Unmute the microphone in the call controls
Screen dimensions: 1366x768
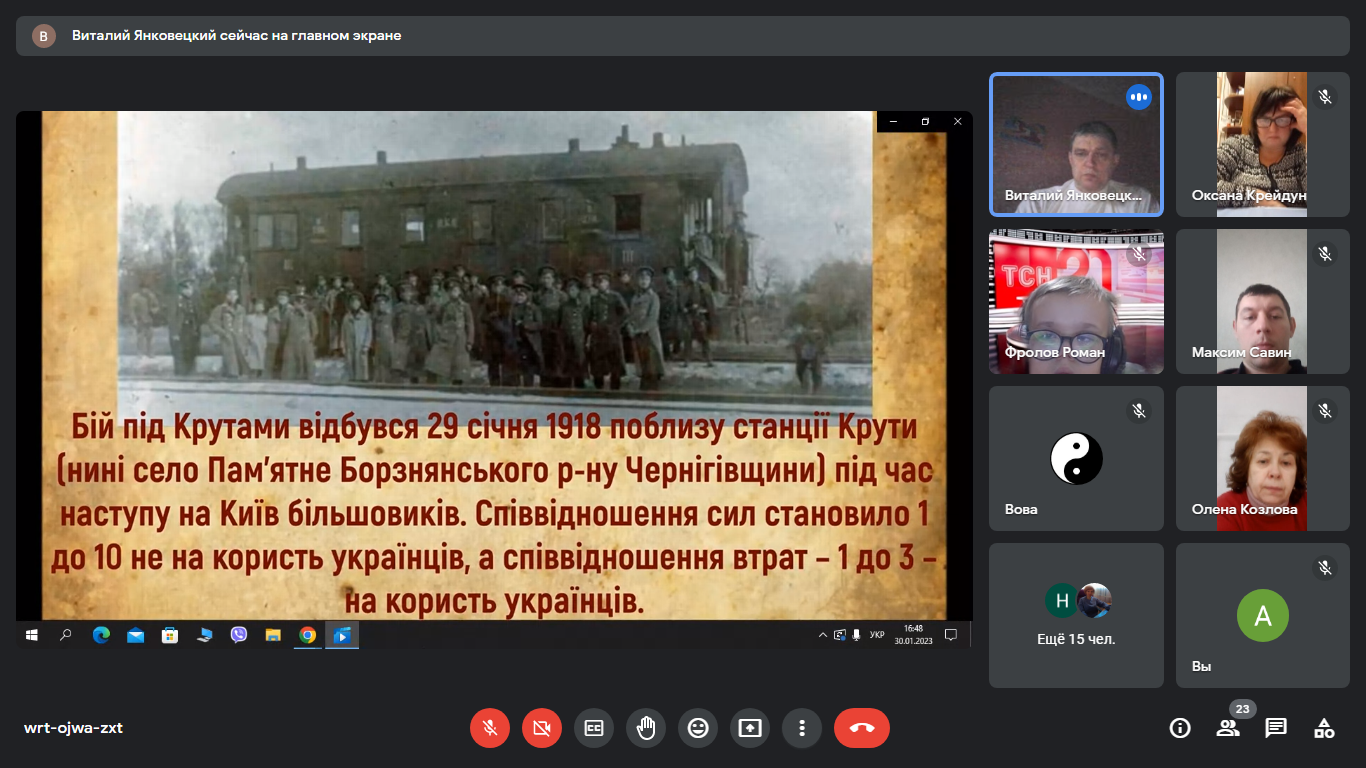coord(490,728)
